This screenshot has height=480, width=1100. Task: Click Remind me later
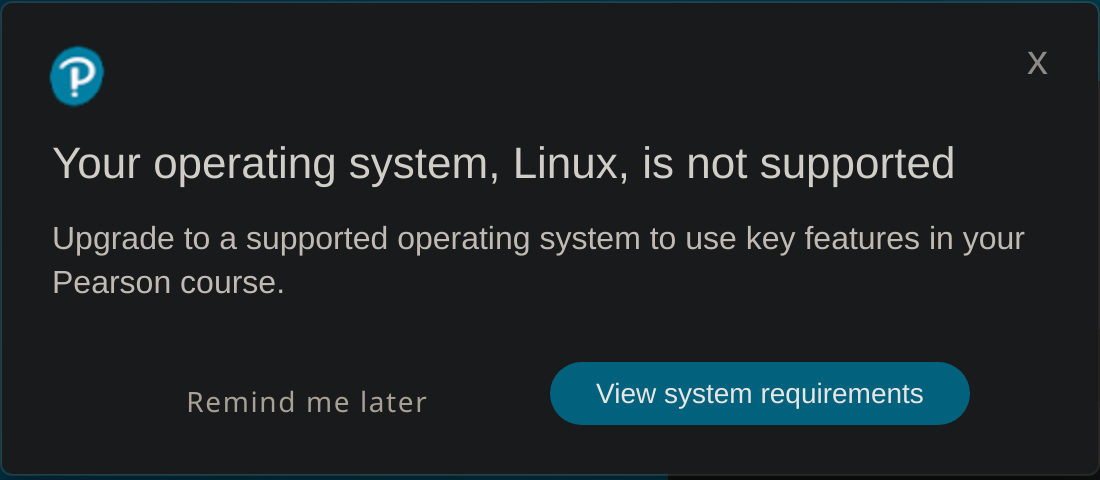[x=307, y=402]
